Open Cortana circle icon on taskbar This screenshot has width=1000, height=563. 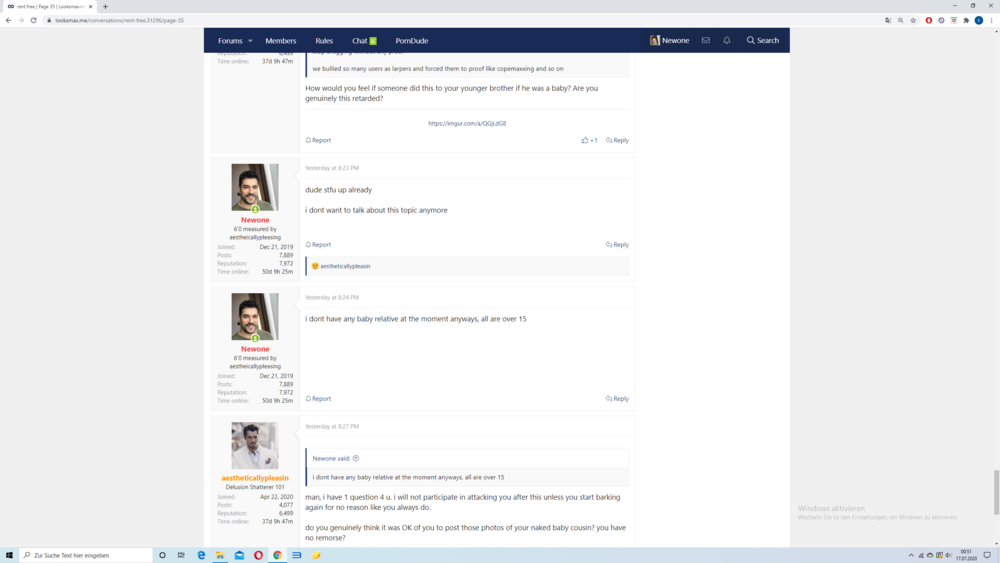(162, 555)
